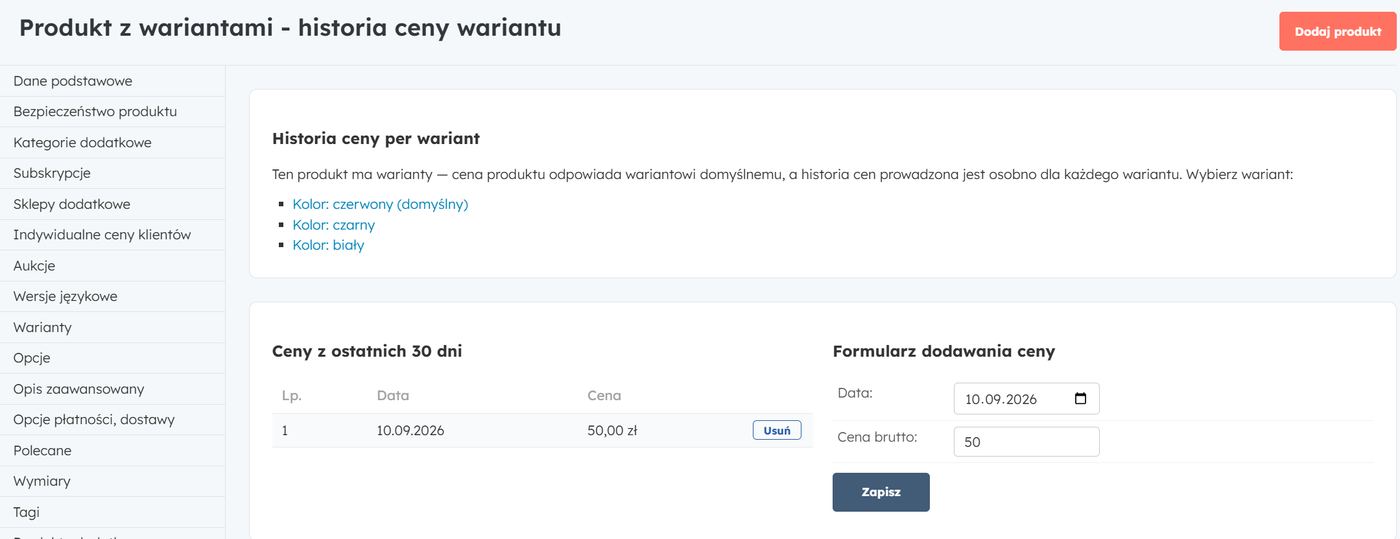Open the date picker calendar icon
The image size is (1400, 539).
1080,398
